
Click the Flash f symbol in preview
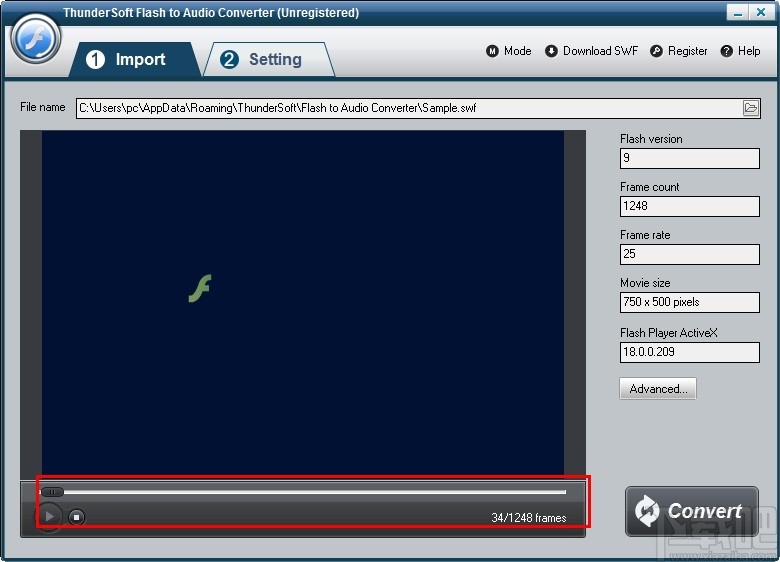click(x=200, y=288)
